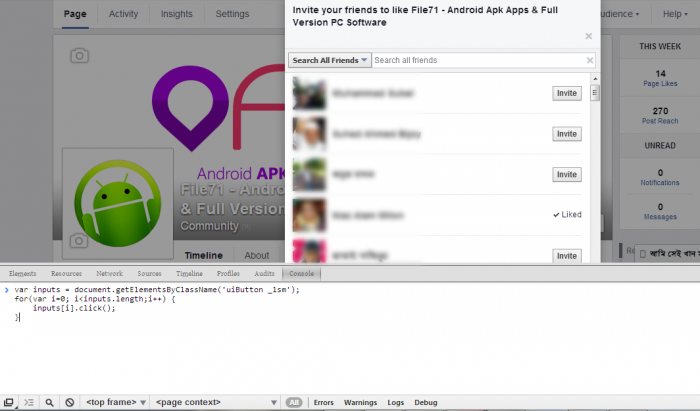Switch to DevTools Sources tab
This screenshot has width=700, height=411.
(x=149, y=274)
